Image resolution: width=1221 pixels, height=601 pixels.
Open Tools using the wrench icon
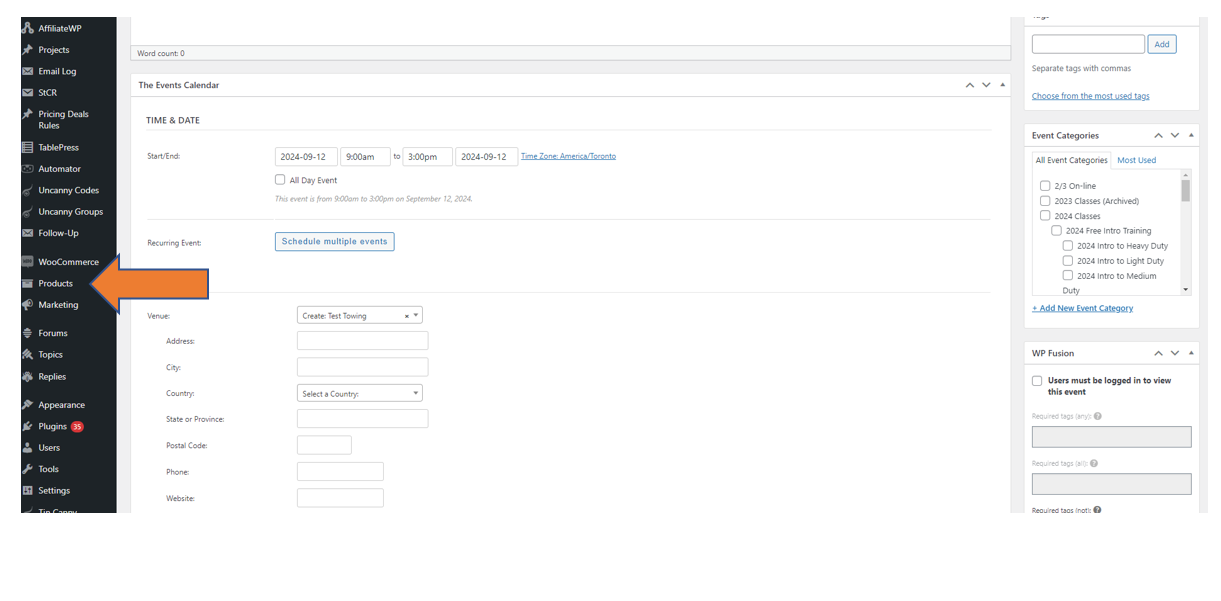28,469
